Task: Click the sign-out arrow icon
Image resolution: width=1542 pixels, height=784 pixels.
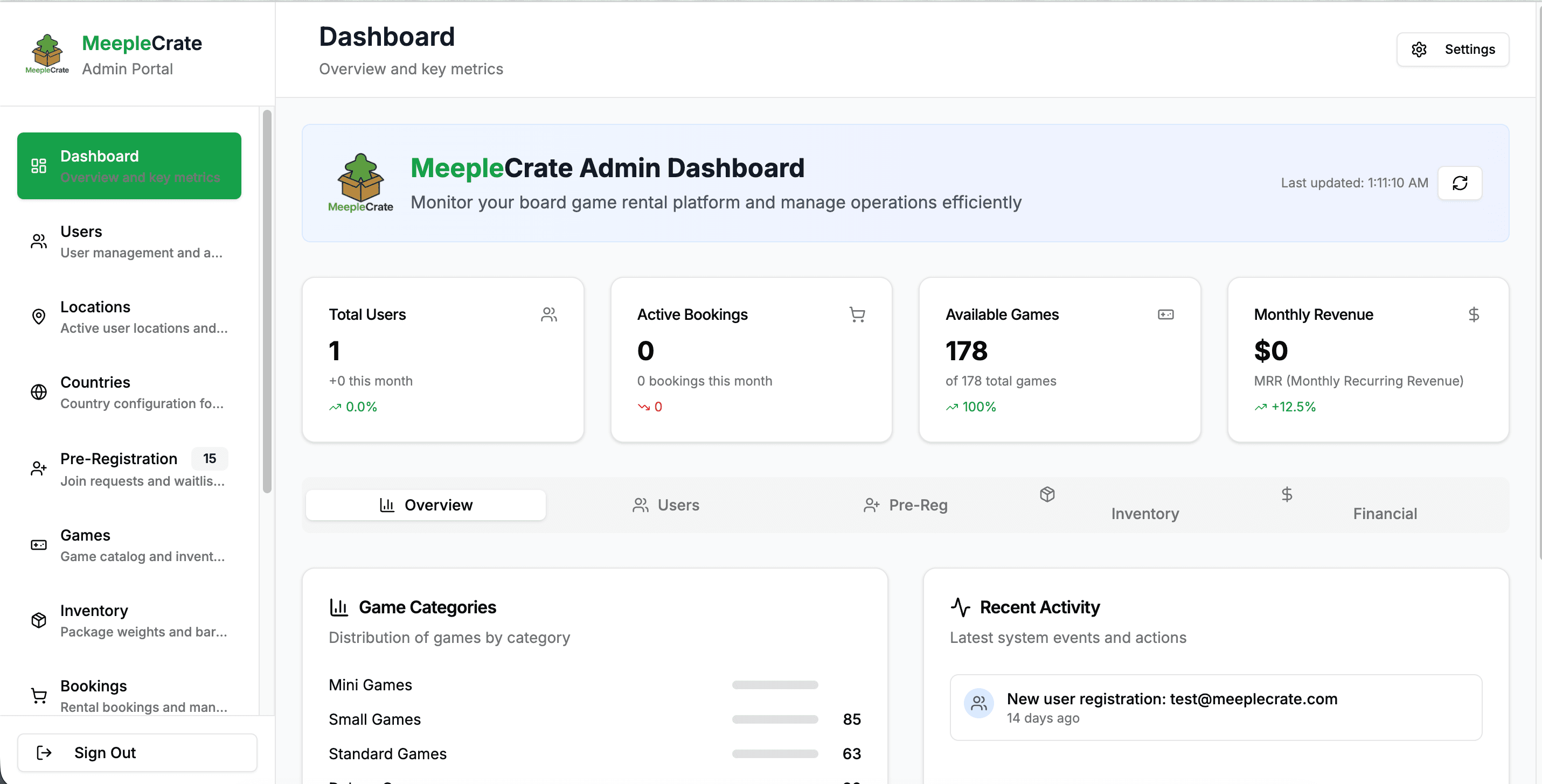Action: point(44,752)
